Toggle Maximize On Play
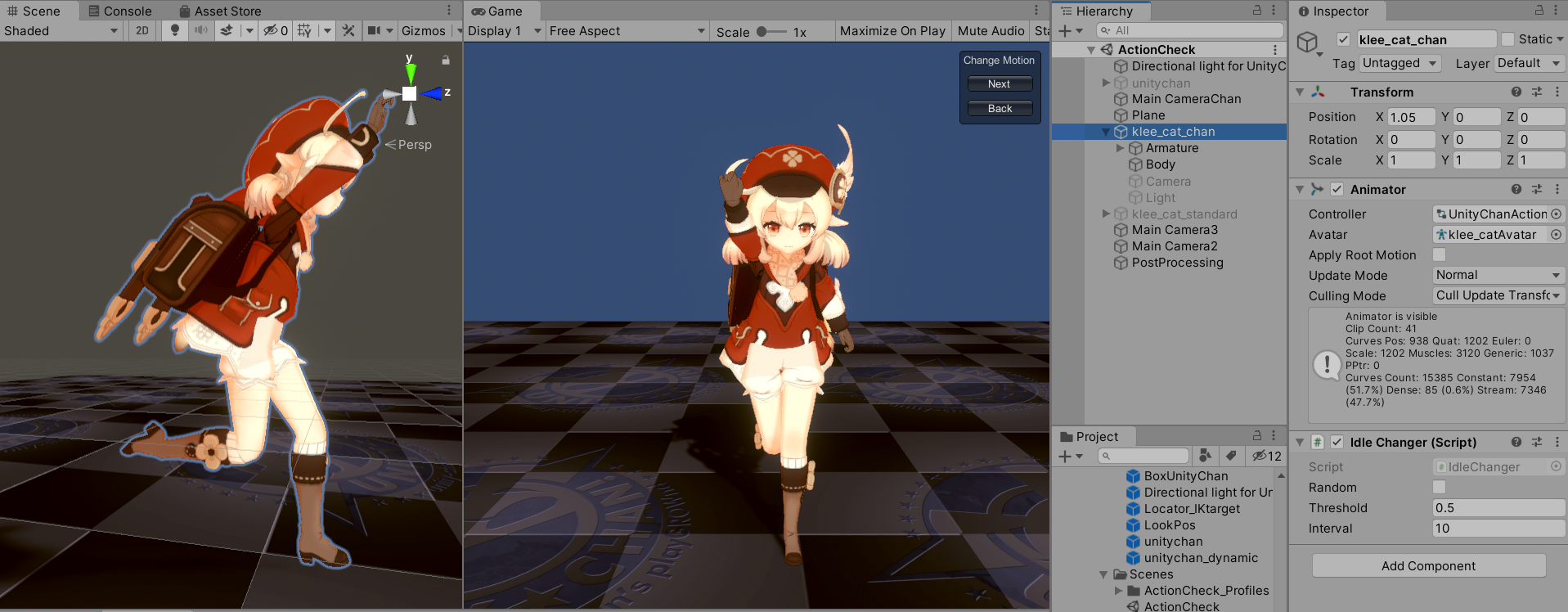Image resolution: width=1568 pixels, height=612 pixels. 892,31
